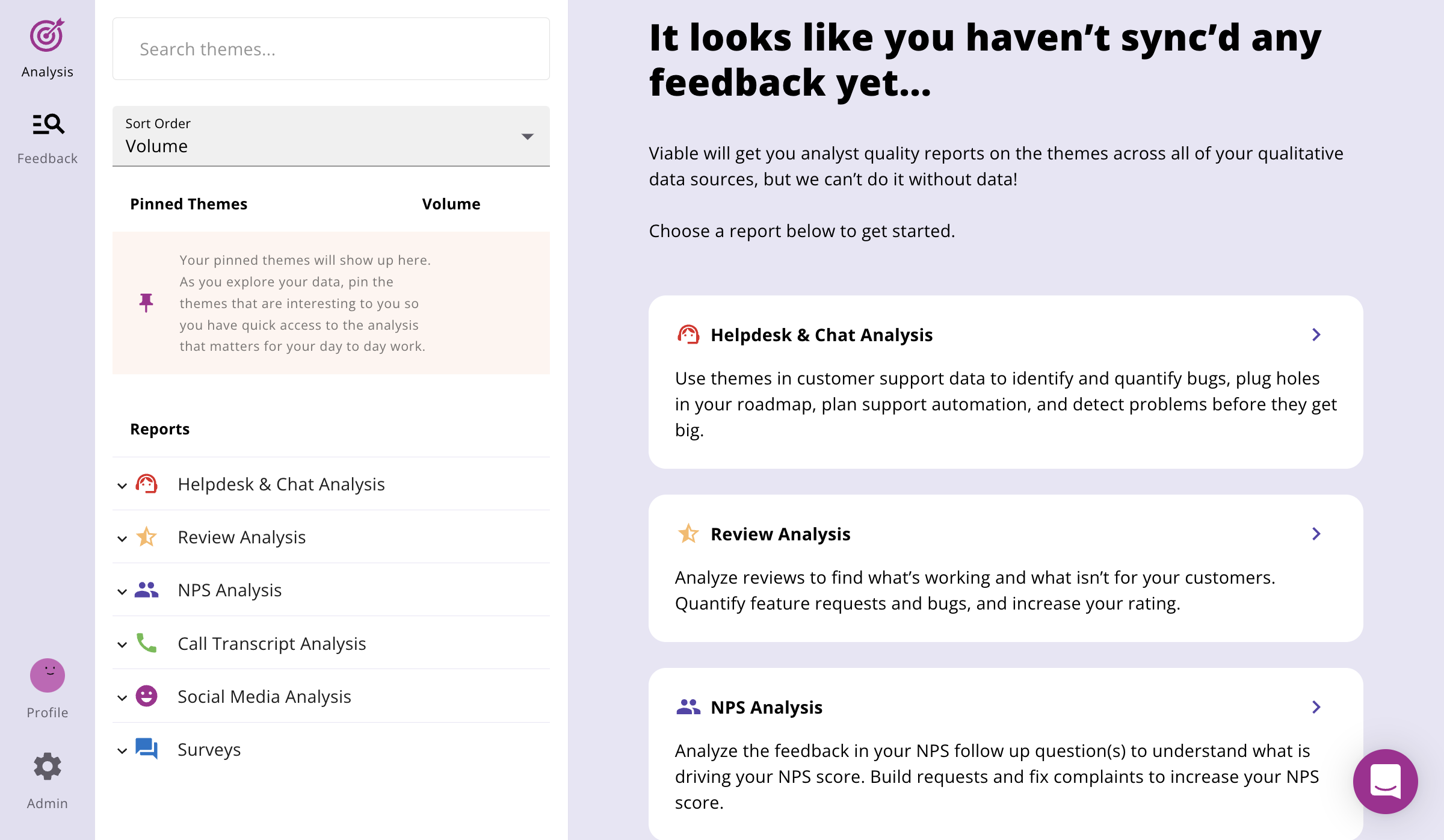Click the pushpin icon in Pinned Themes
The height and width of the screenshot is (840, 1444).
coord(146,303)
